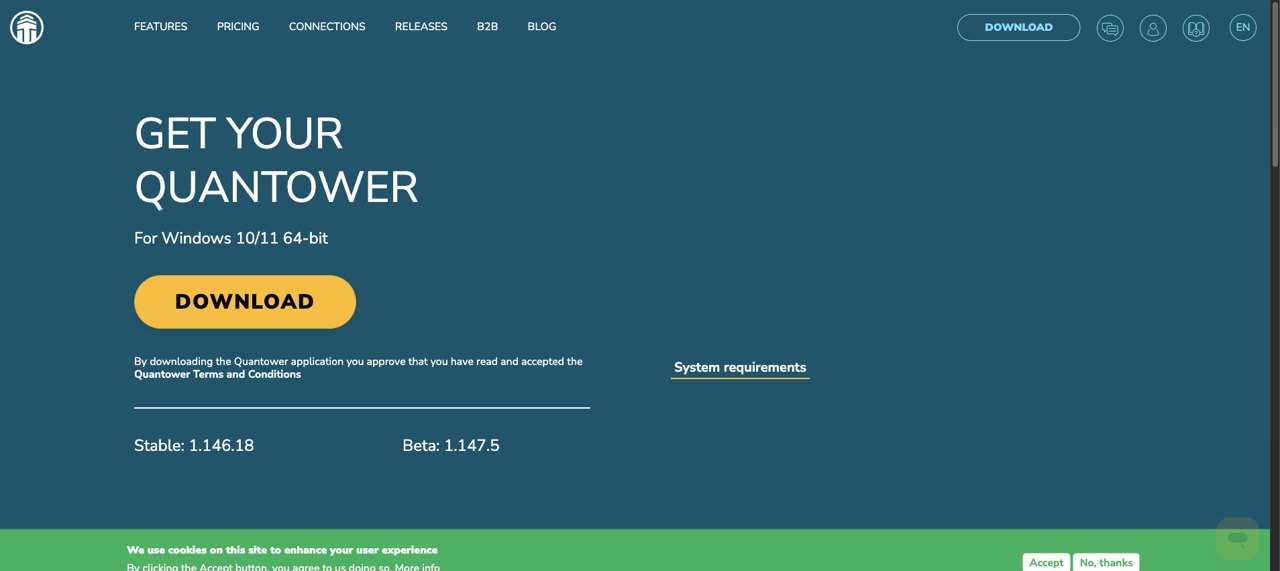Viewport: 1280px width, 571px height.
Task: Open the FEATURES menu
Action: tap(160, 27)
